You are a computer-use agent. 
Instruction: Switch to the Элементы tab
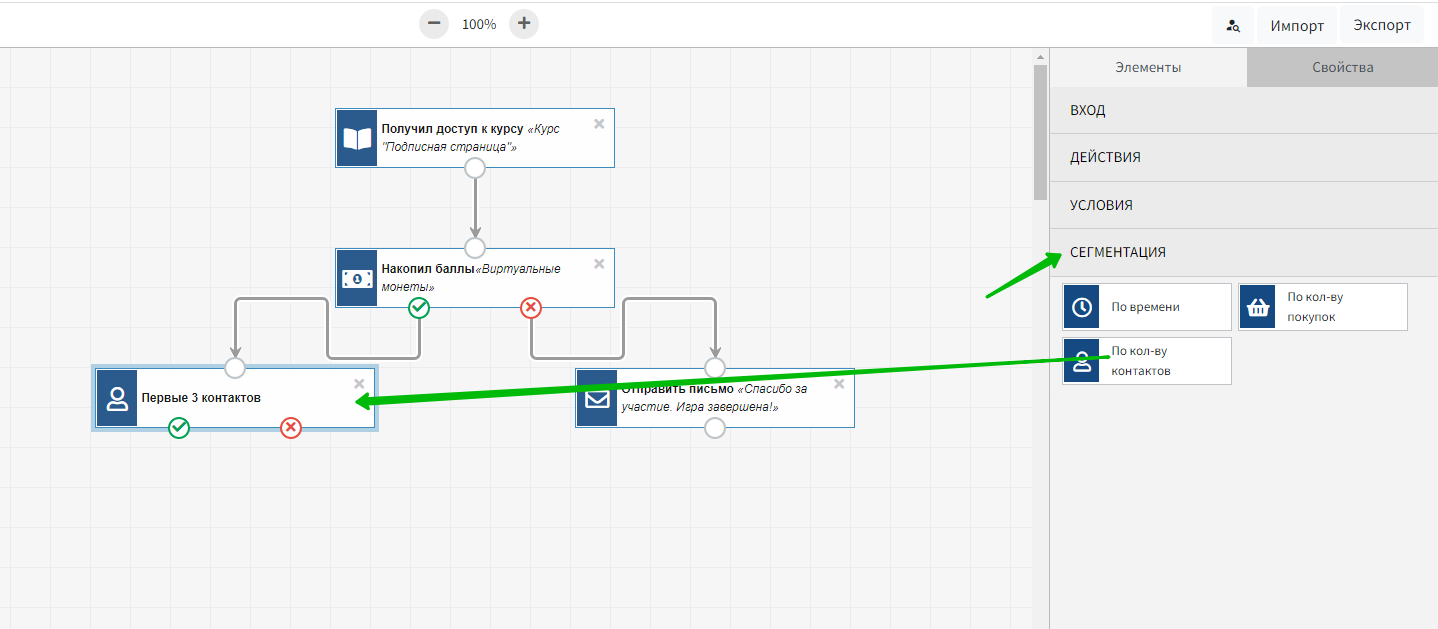(1148, 67)
